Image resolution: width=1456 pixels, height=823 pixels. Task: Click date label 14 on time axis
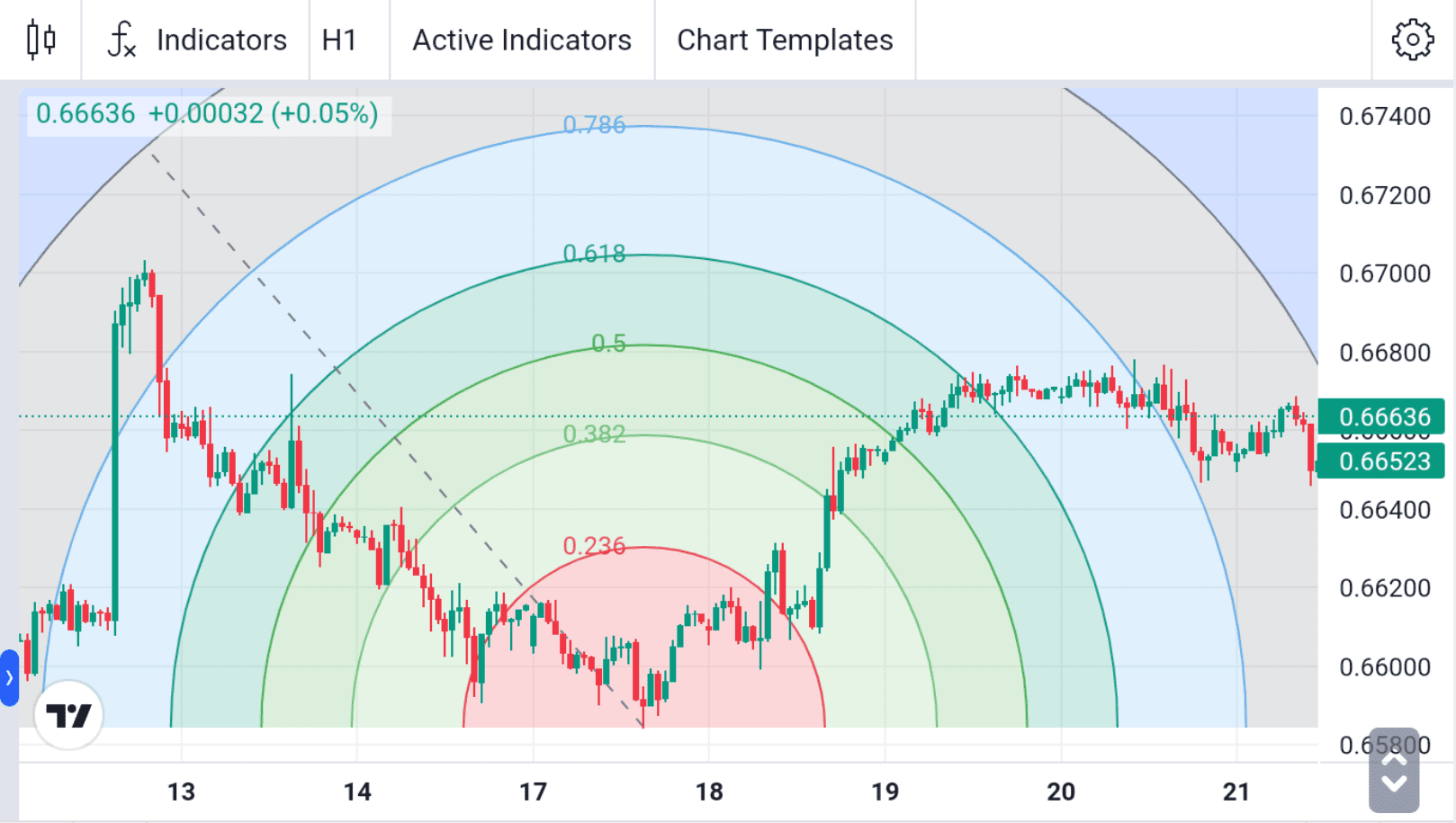(357, 792)
